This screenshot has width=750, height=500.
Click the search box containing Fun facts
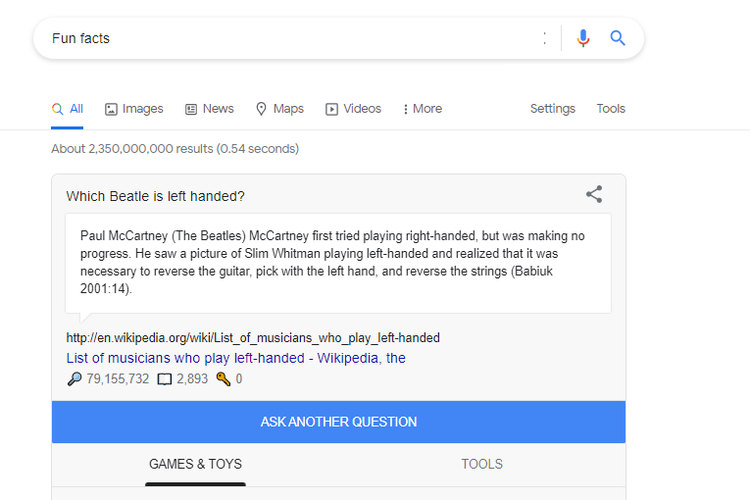[280, 38]
